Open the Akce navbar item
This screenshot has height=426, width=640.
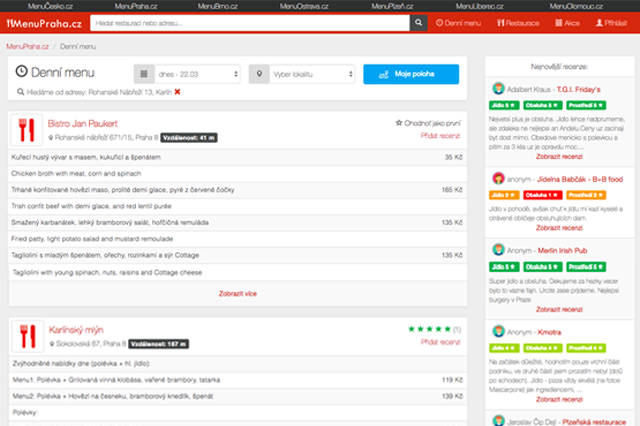coord(567,22)
